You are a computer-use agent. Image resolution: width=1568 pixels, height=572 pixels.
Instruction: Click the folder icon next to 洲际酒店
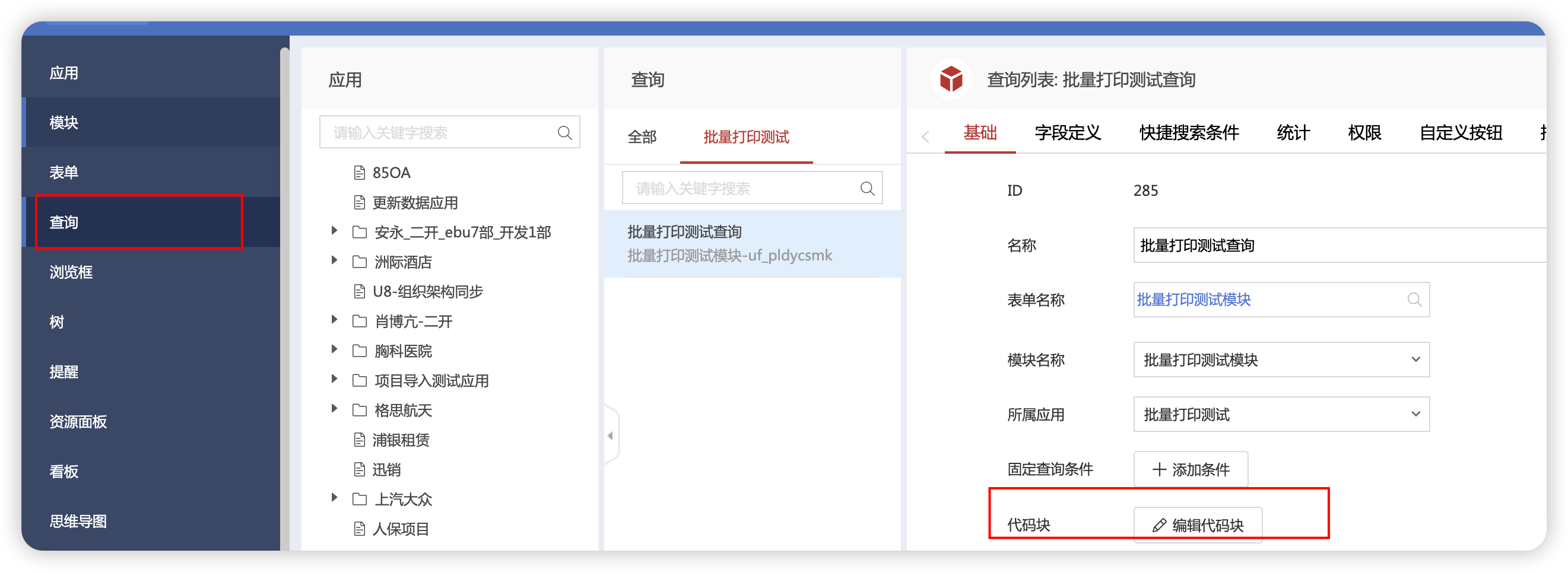tap(360, 262)
